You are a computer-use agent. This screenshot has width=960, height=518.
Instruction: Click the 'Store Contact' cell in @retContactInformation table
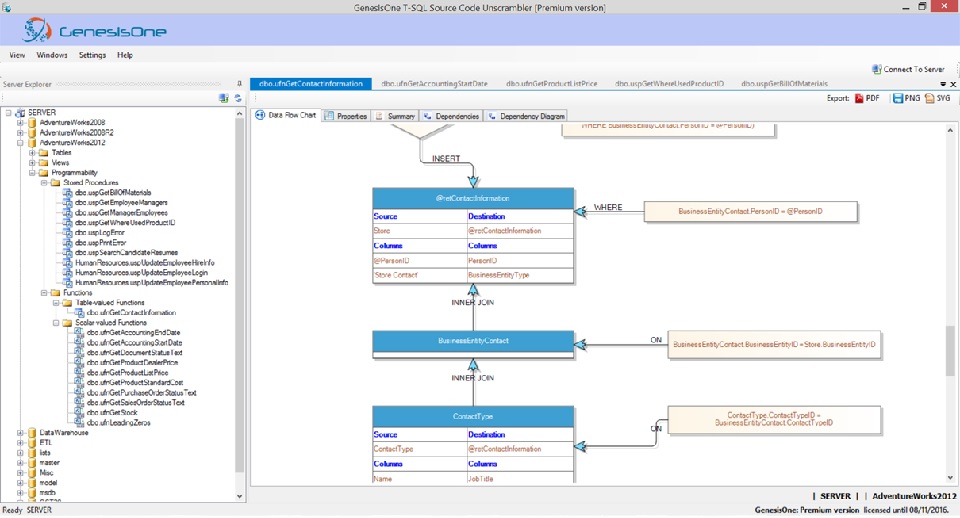pyautogui.click(x=419, y=276)
